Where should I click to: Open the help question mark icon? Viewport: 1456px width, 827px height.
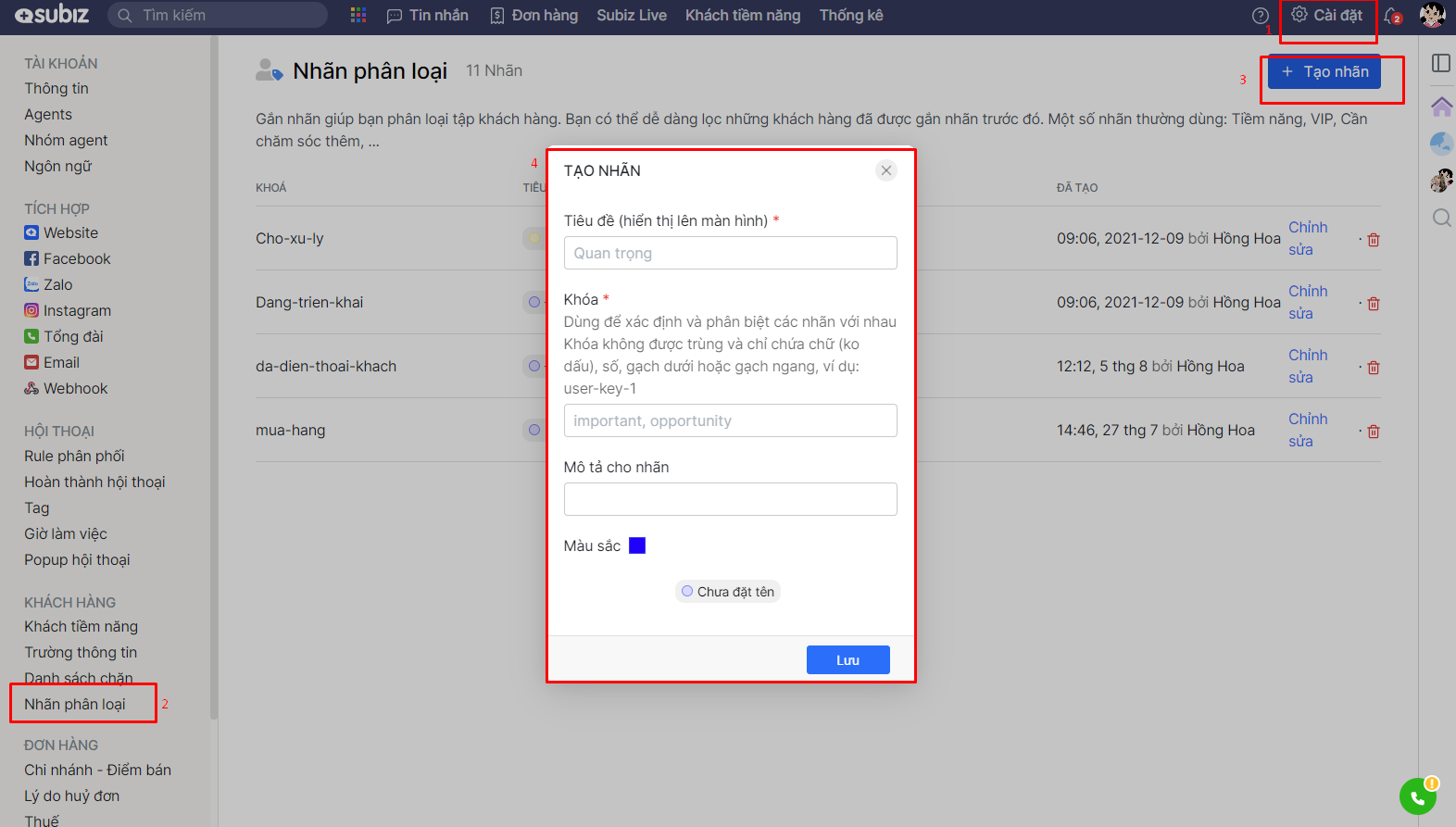click(x=1260, y=16)
